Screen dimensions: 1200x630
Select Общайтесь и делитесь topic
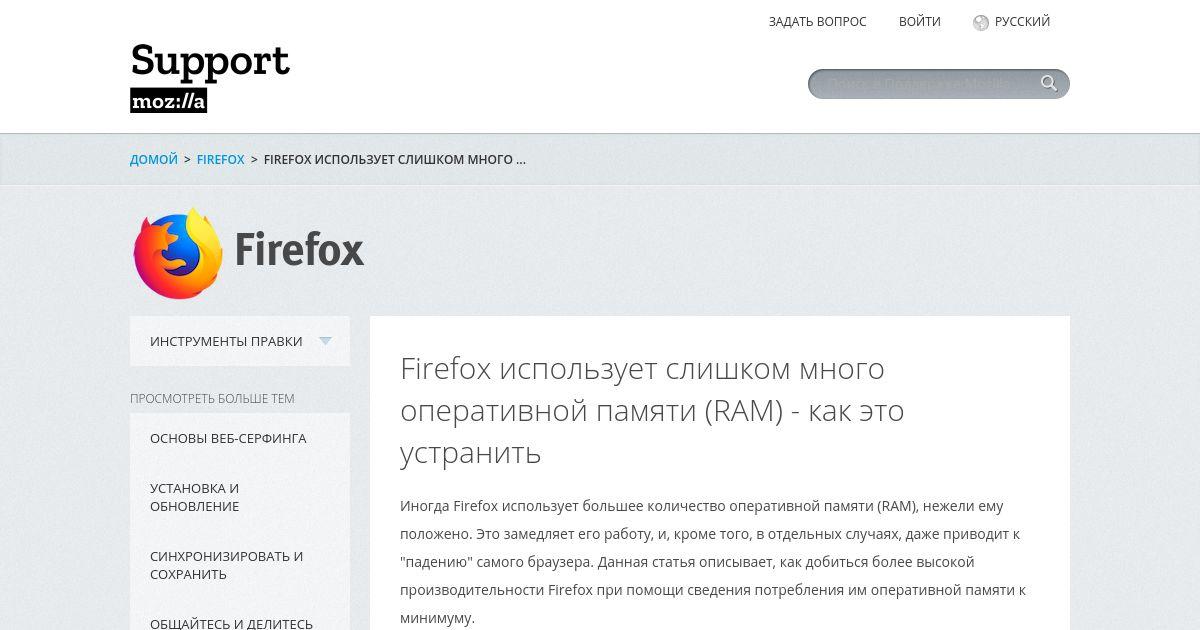pyautogui.click(x=231, y=623)
